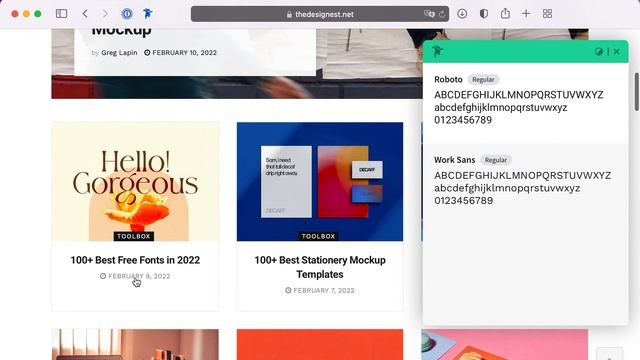Open the privacy shield report
640x360 pixels.
484,14
